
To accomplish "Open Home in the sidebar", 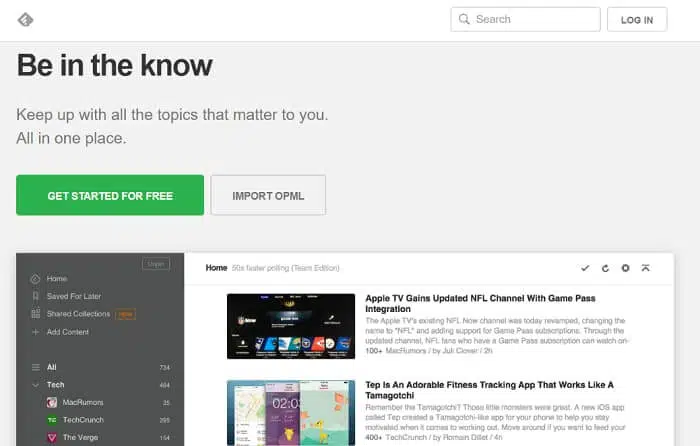I will click(57, 279).
